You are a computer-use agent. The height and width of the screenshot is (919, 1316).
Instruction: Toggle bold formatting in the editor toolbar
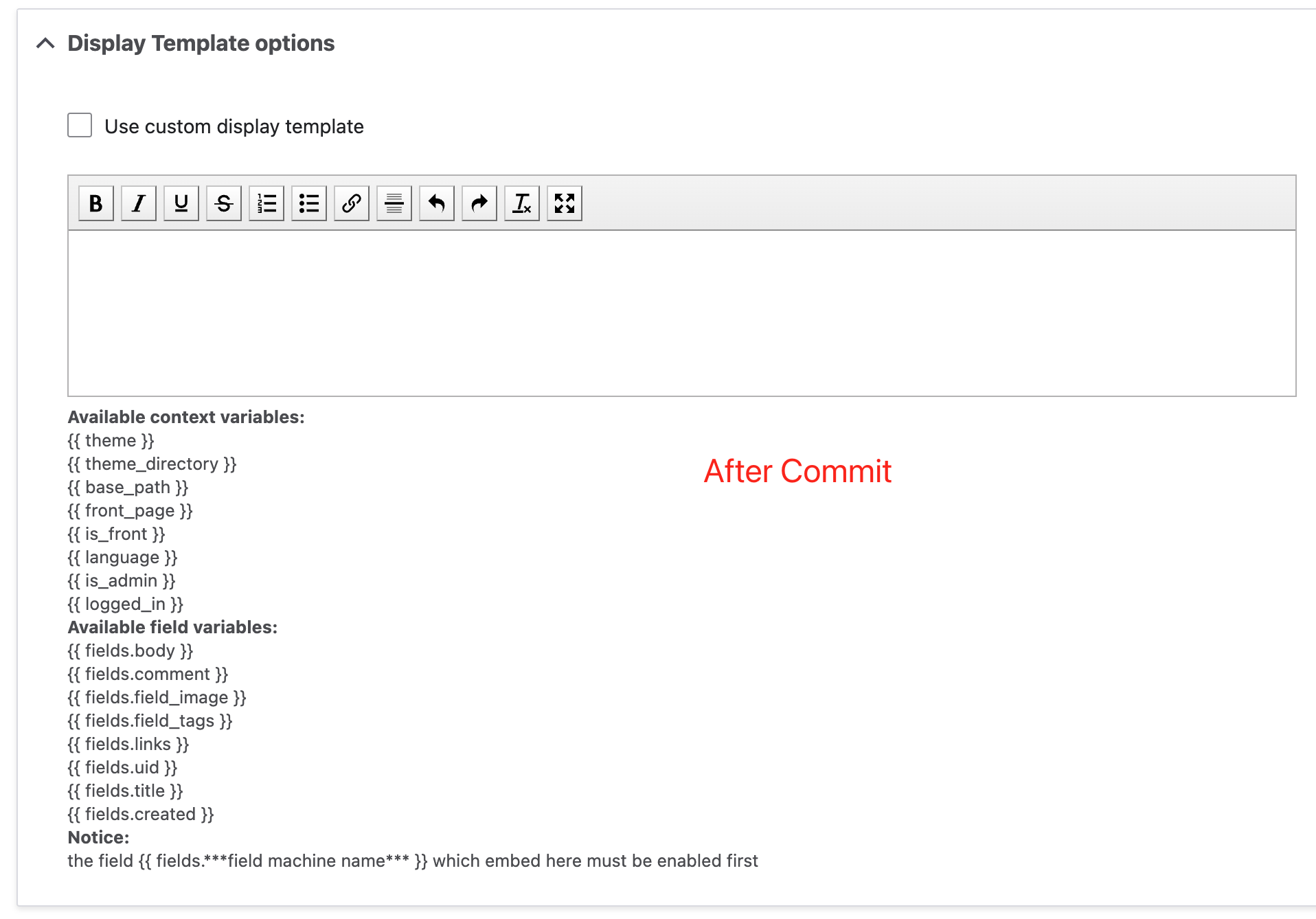pyautogui.click(x=96, y=203)
